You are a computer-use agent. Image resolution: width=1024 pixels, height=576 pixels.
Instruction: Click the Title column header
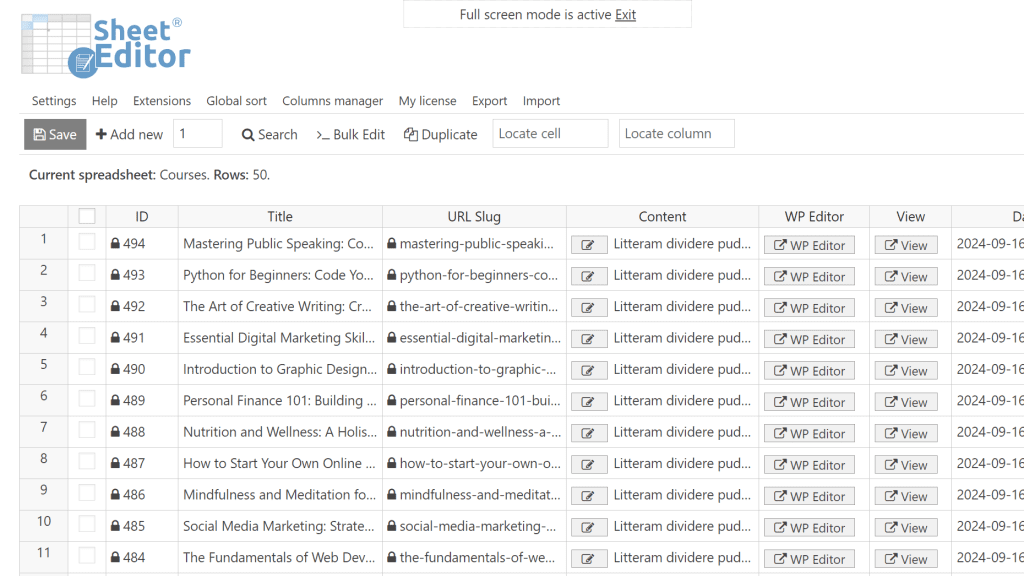tap(280, 216)
